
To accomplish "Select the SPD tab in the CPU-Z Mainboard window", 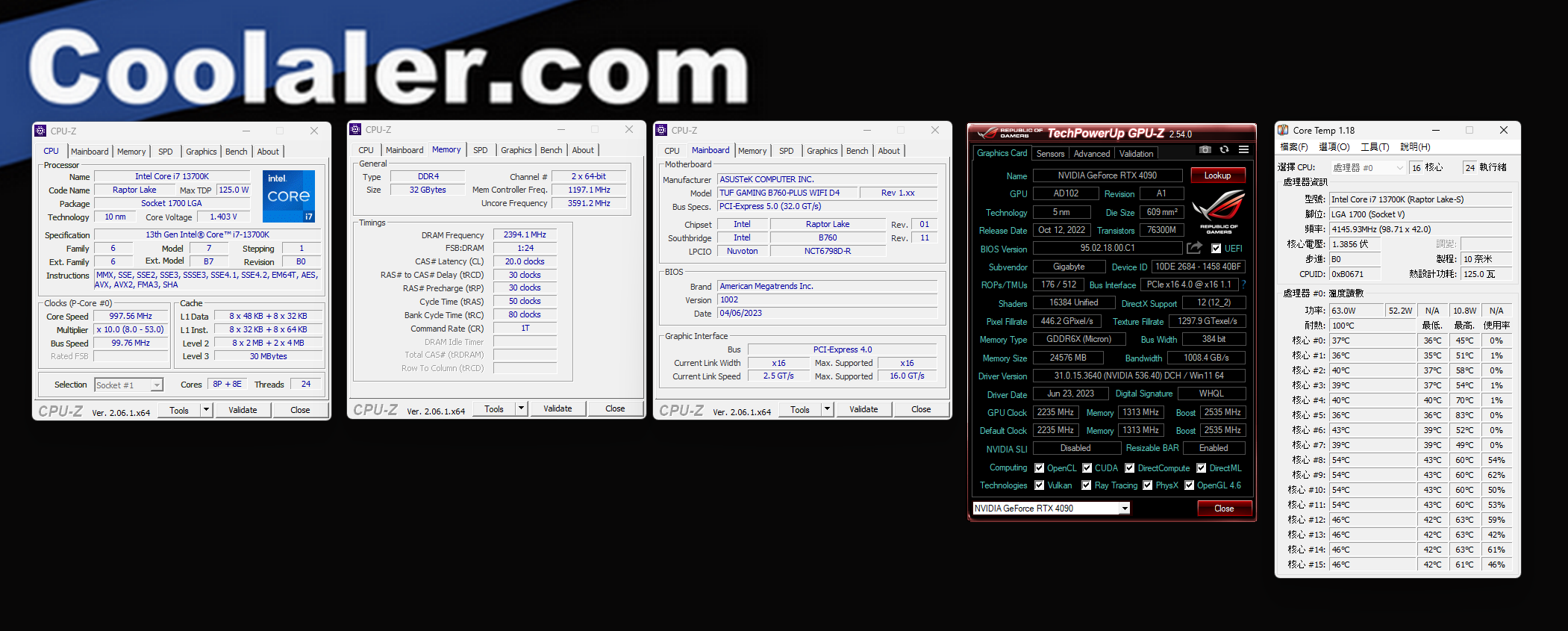I will 786,151.
